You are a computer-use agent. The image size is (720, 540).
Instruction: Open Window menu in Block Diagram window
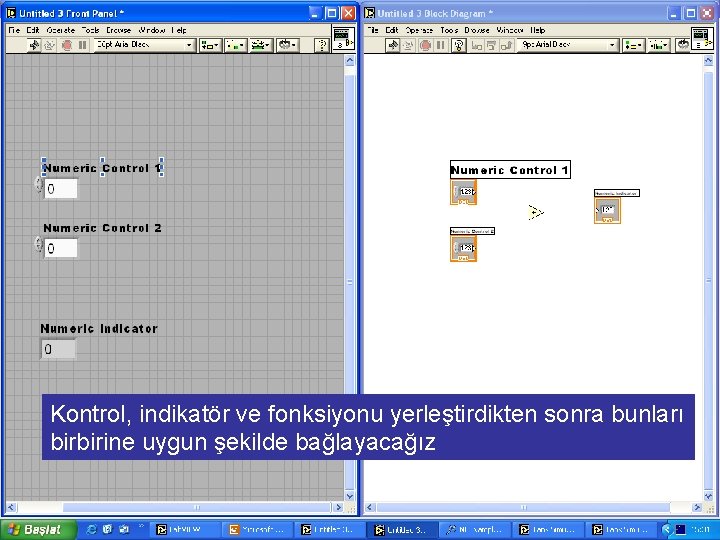pyautogui.click(x=510, y=30)
